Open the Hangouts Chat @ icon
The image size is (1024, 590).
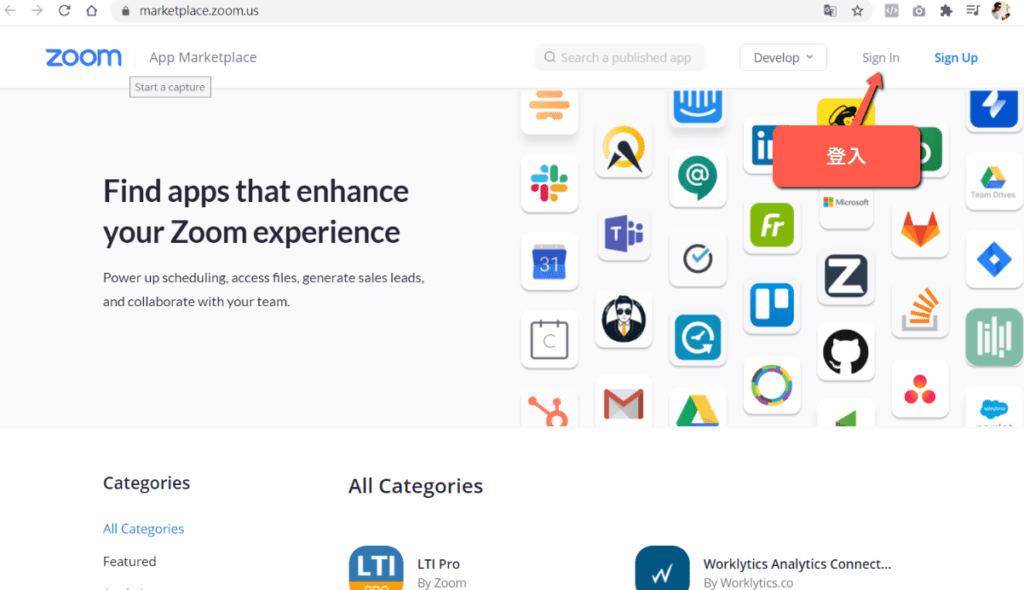697,177
